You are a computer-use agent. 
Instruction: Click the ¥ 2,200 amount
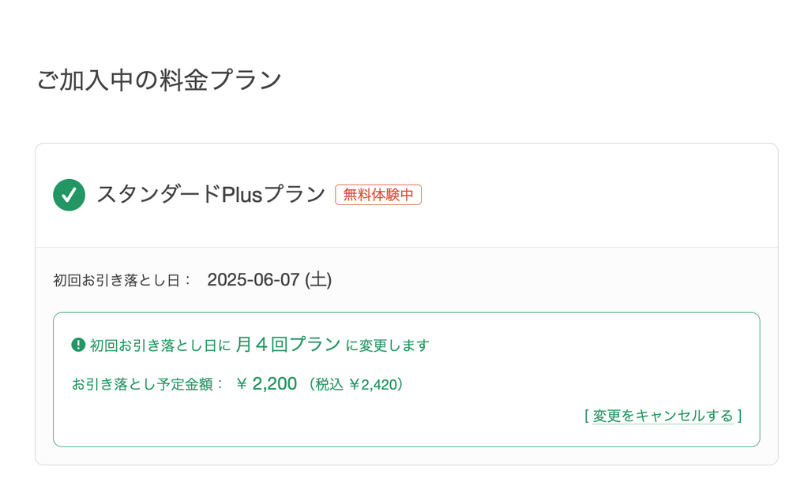click(266, 384)
